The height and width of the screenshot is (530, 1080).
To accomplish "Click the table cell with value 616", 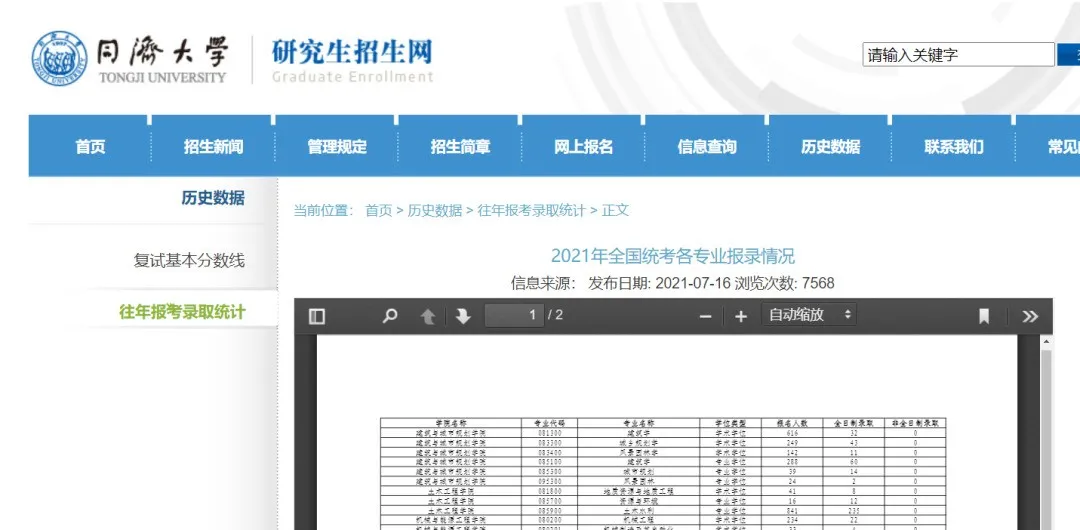I will (x=791, y=433).
